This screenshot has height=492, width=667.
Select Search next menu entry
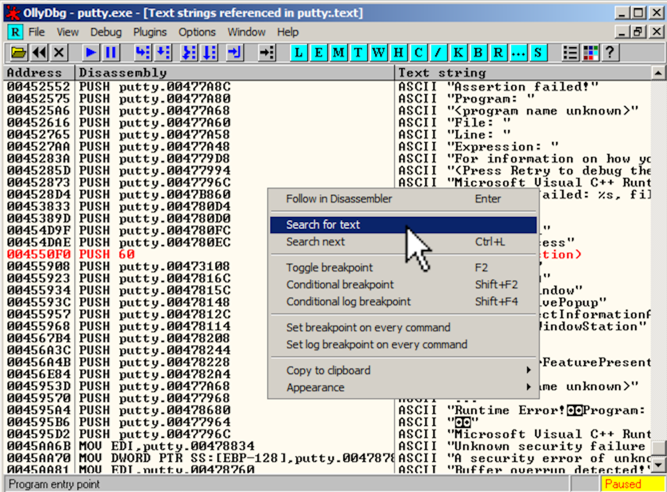pos(403,242)
